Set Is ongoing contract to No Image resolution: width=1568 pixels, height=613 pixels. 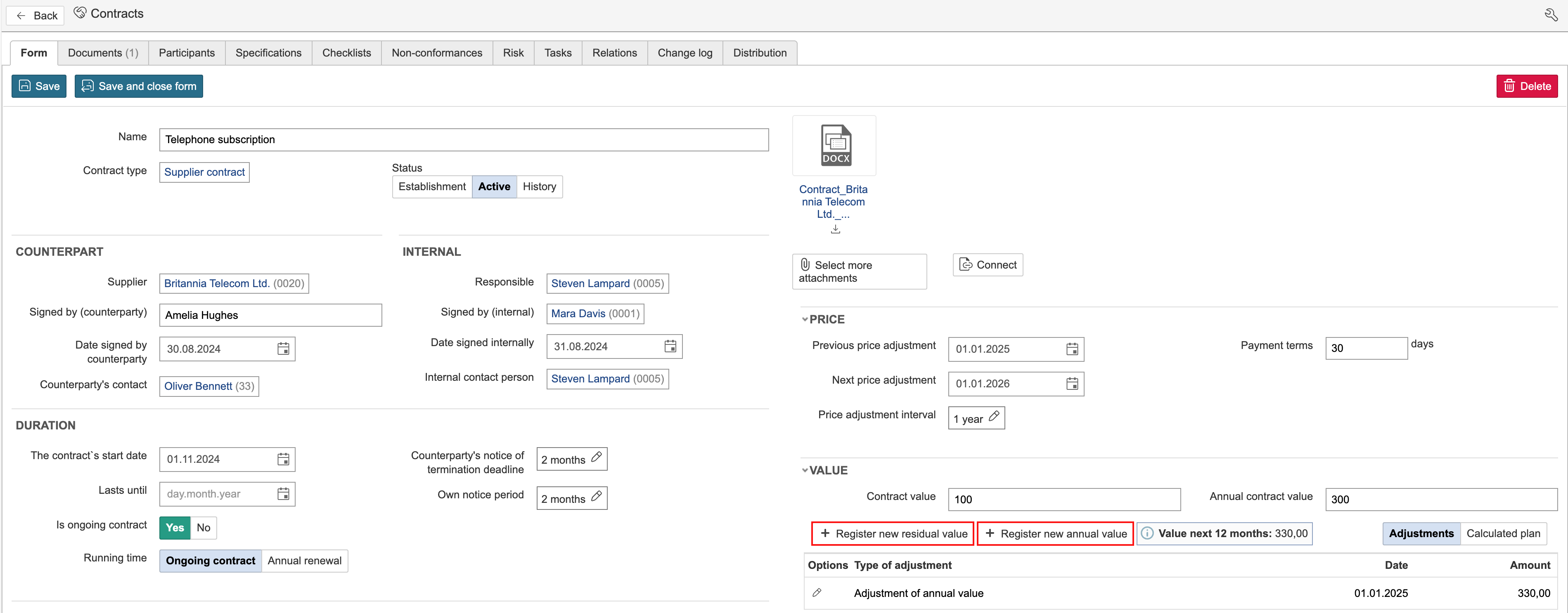203,528
